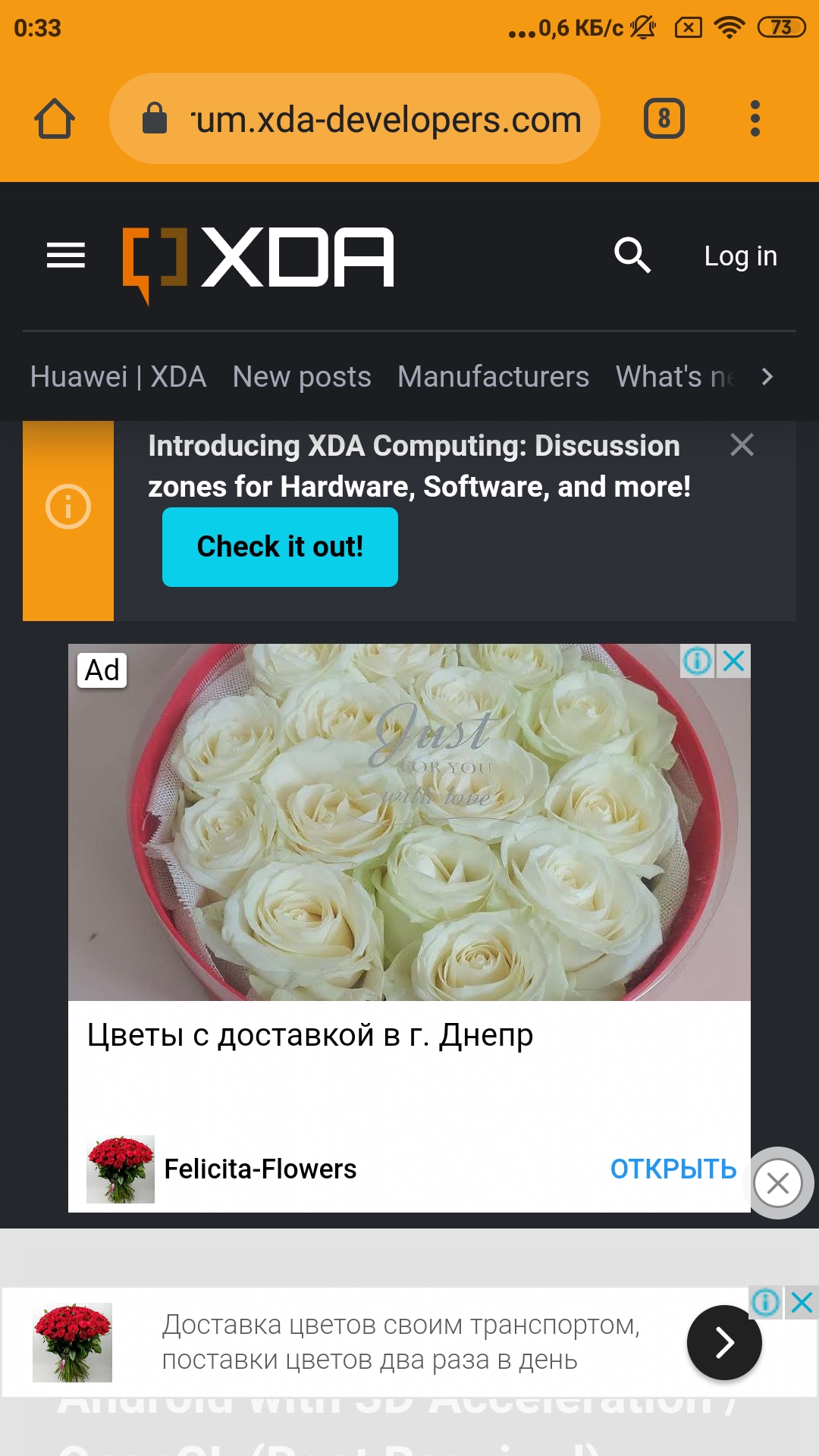Open the XDA hamburger menu
The width and height of the screenshot is (819, 1456).
pyautogui.click(x=66, y=256)
